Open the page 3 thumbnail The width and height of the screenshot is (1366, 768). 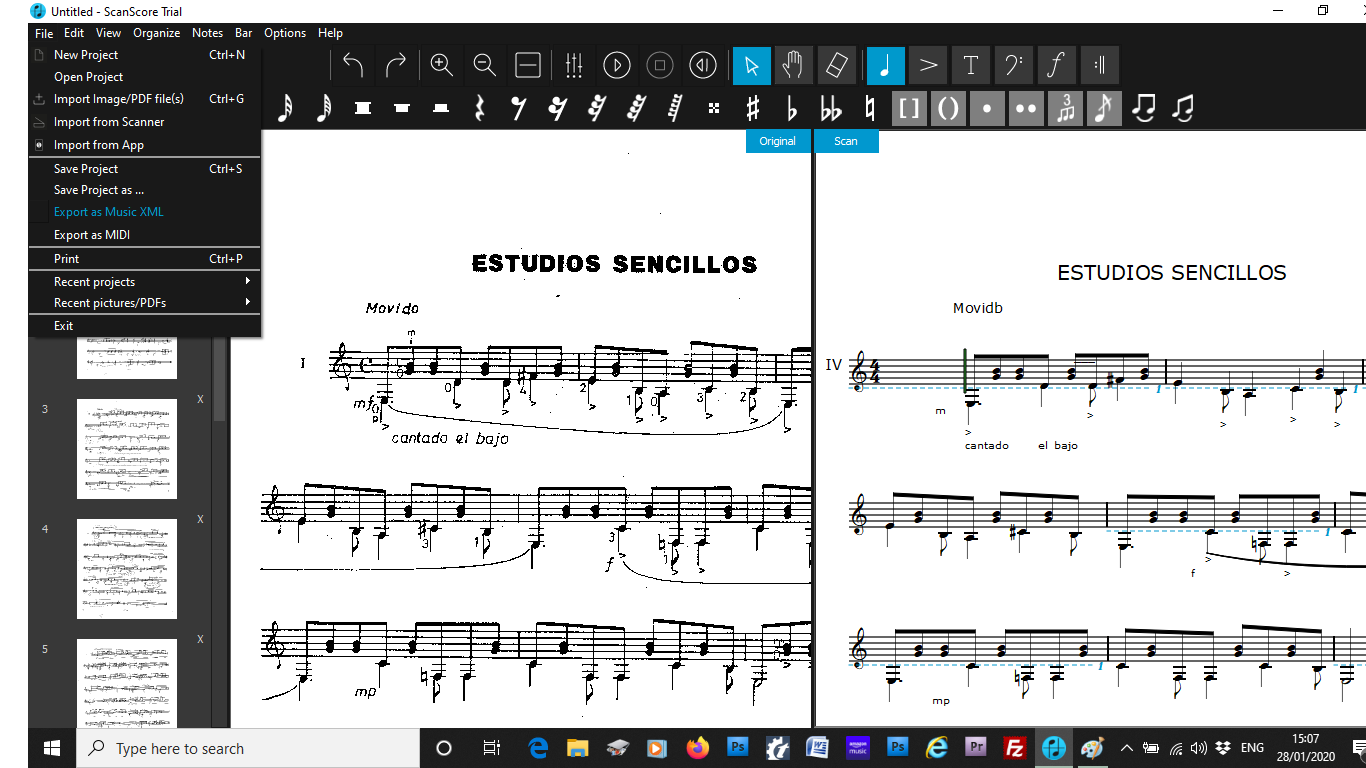click(127, 449)
